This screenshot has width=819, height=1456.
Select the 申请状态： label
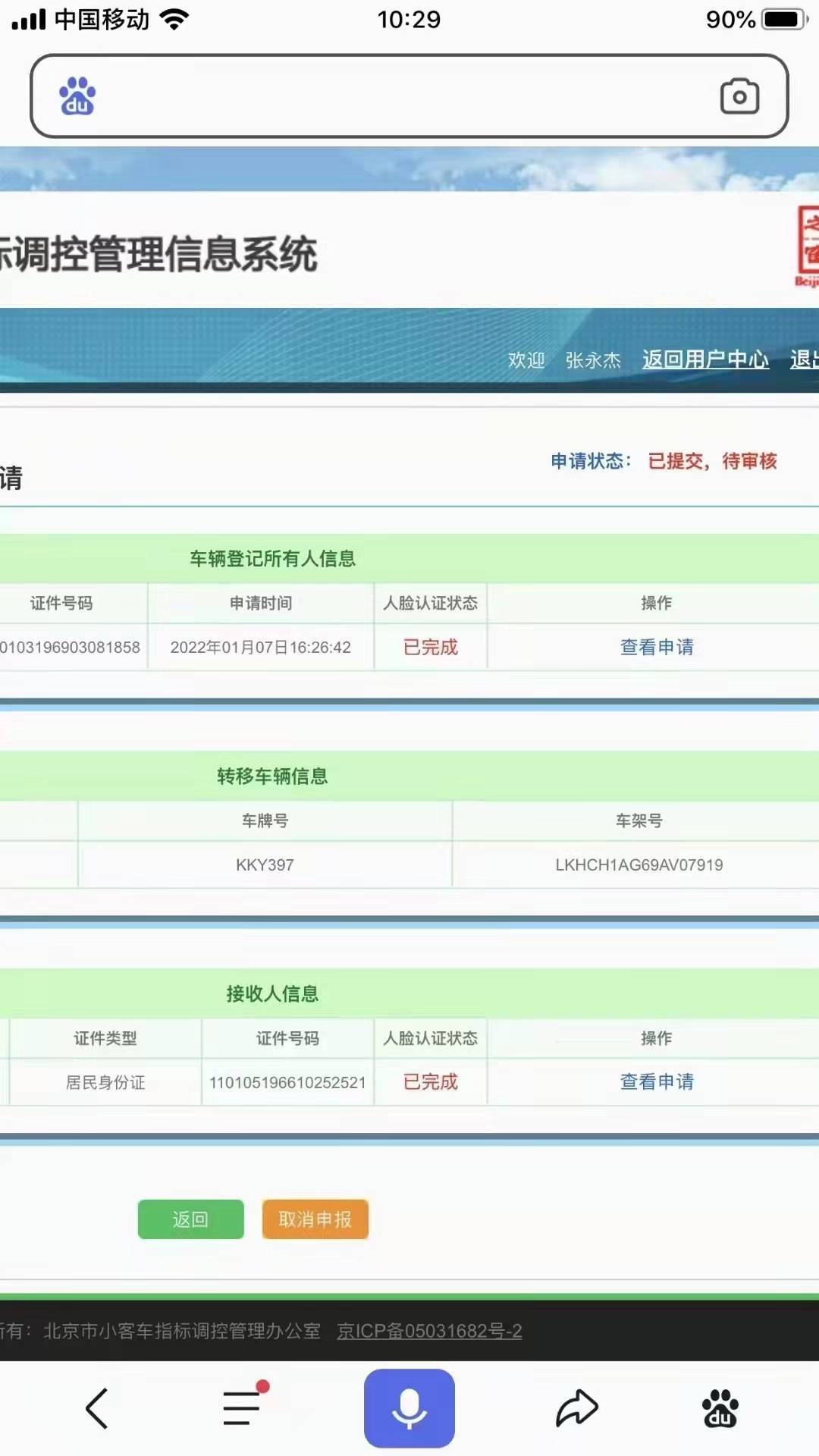(x=591, y=461)
